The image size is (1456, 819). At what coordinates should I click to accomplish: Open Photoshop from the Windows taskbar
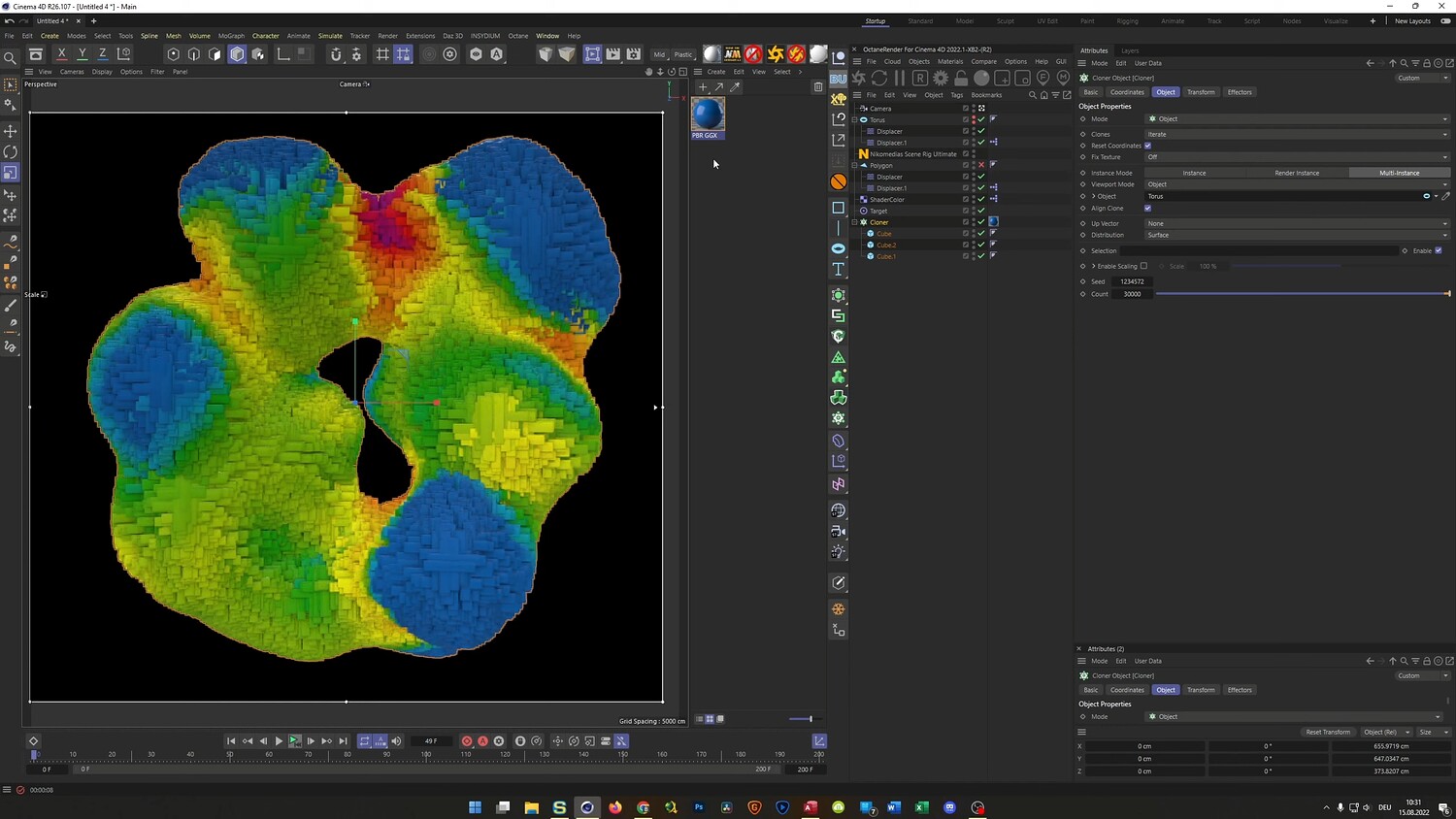click(x=699, y=807)
